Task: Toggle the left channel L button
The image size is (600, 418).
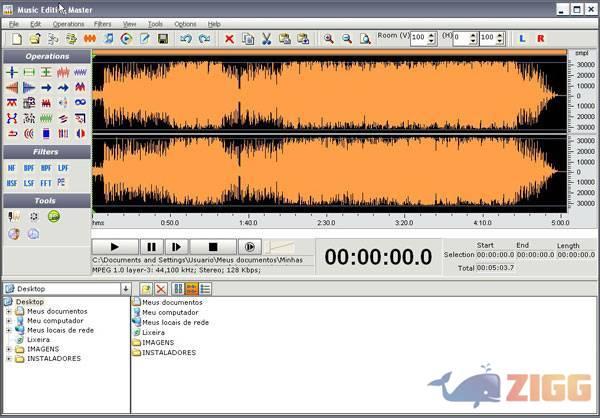Action: [522, 39]
